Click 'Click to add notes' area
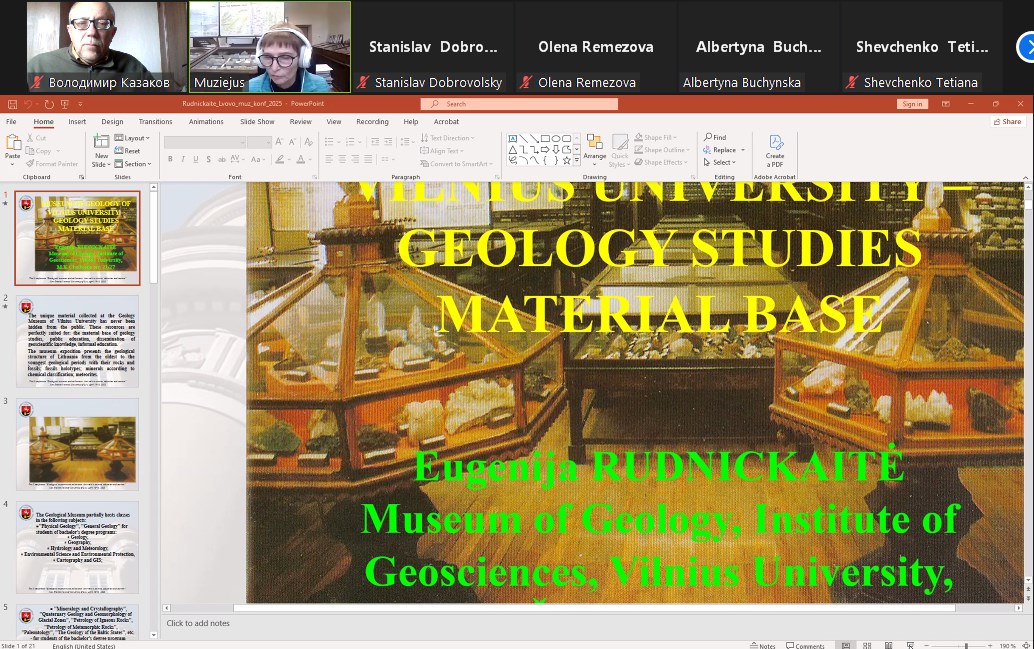The image size is (1034, 649). [198, 623]
